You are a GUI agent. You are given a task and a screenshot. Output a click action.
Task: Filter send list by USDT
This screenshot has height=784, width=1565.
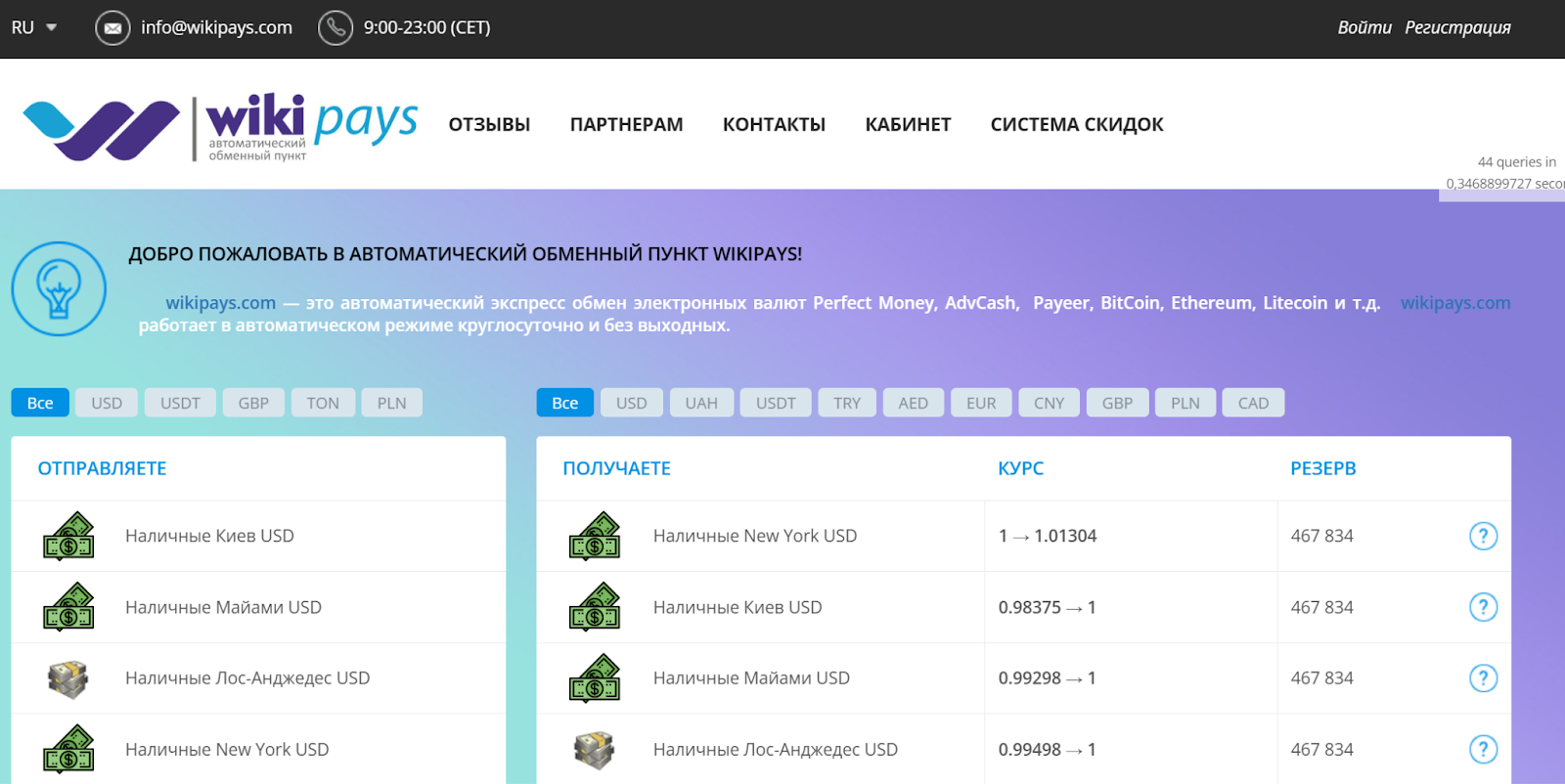(180, 403)
